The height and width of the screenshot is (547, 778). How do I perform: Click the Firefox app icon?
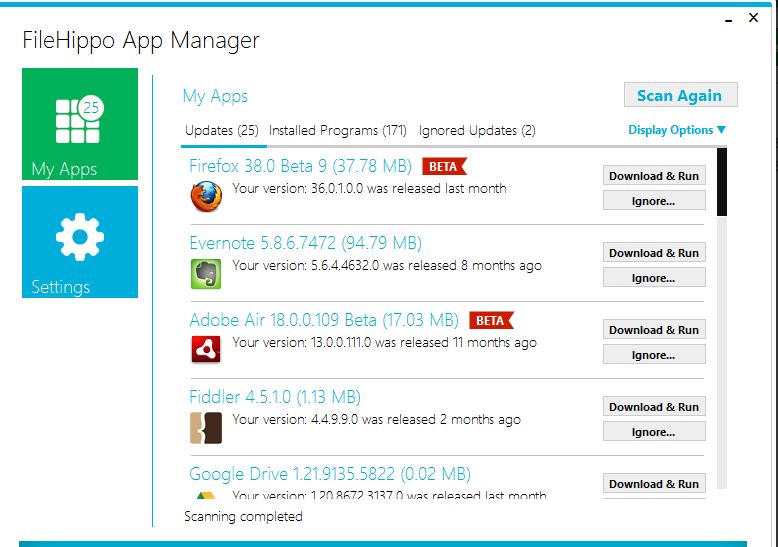(206, 197)
